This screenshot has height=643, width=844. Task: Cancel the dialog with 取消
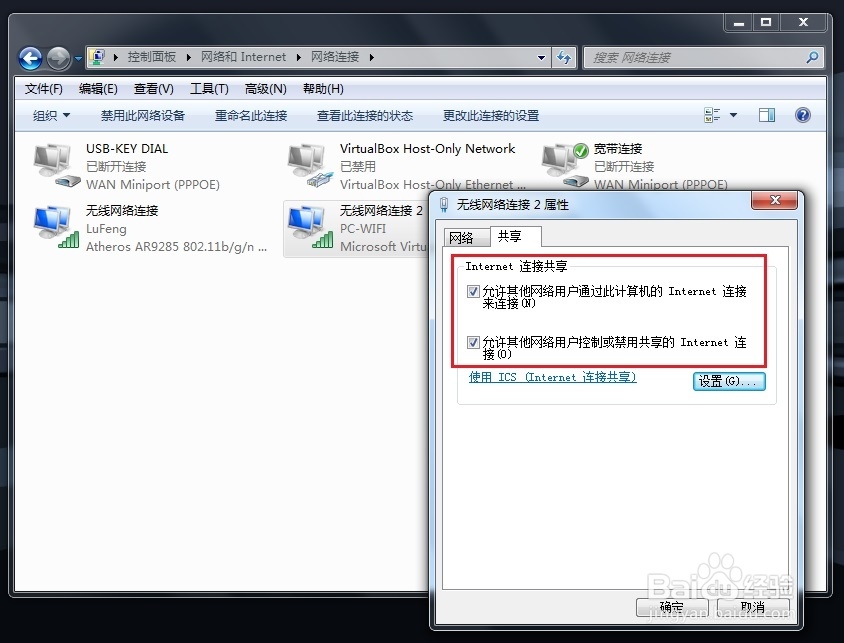click(x=753, y=607)
